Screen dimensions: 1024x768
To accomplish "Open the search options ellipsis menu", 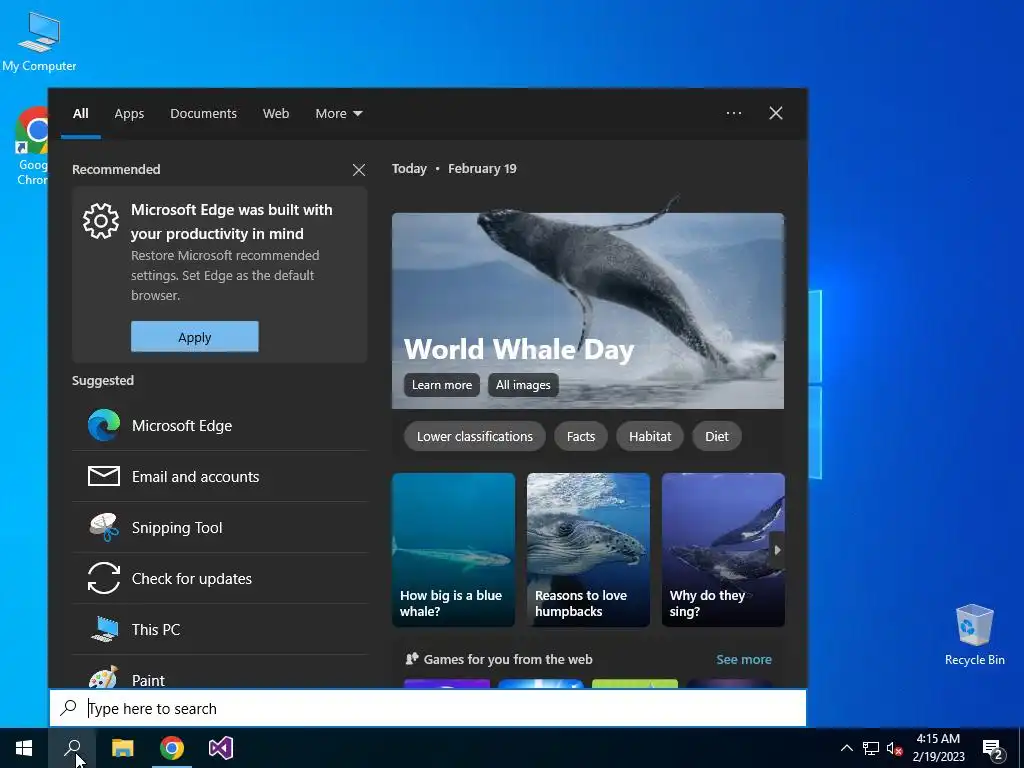I will pyautogui.click(x=733, y=113).
